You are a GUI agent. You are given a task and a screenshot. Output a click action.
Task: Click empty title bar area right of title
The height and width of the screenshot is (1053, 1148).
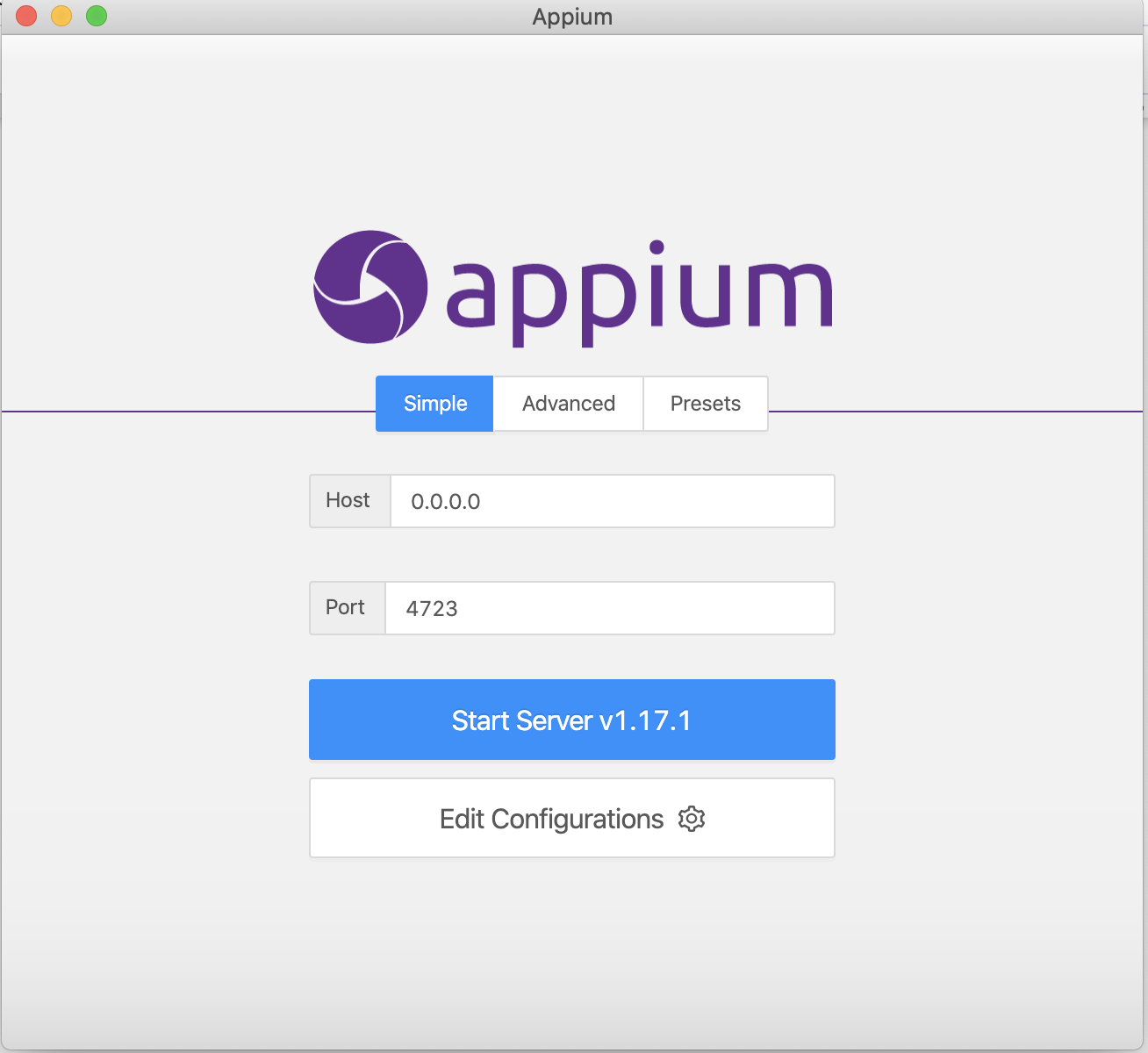click(x=878, y=17)
